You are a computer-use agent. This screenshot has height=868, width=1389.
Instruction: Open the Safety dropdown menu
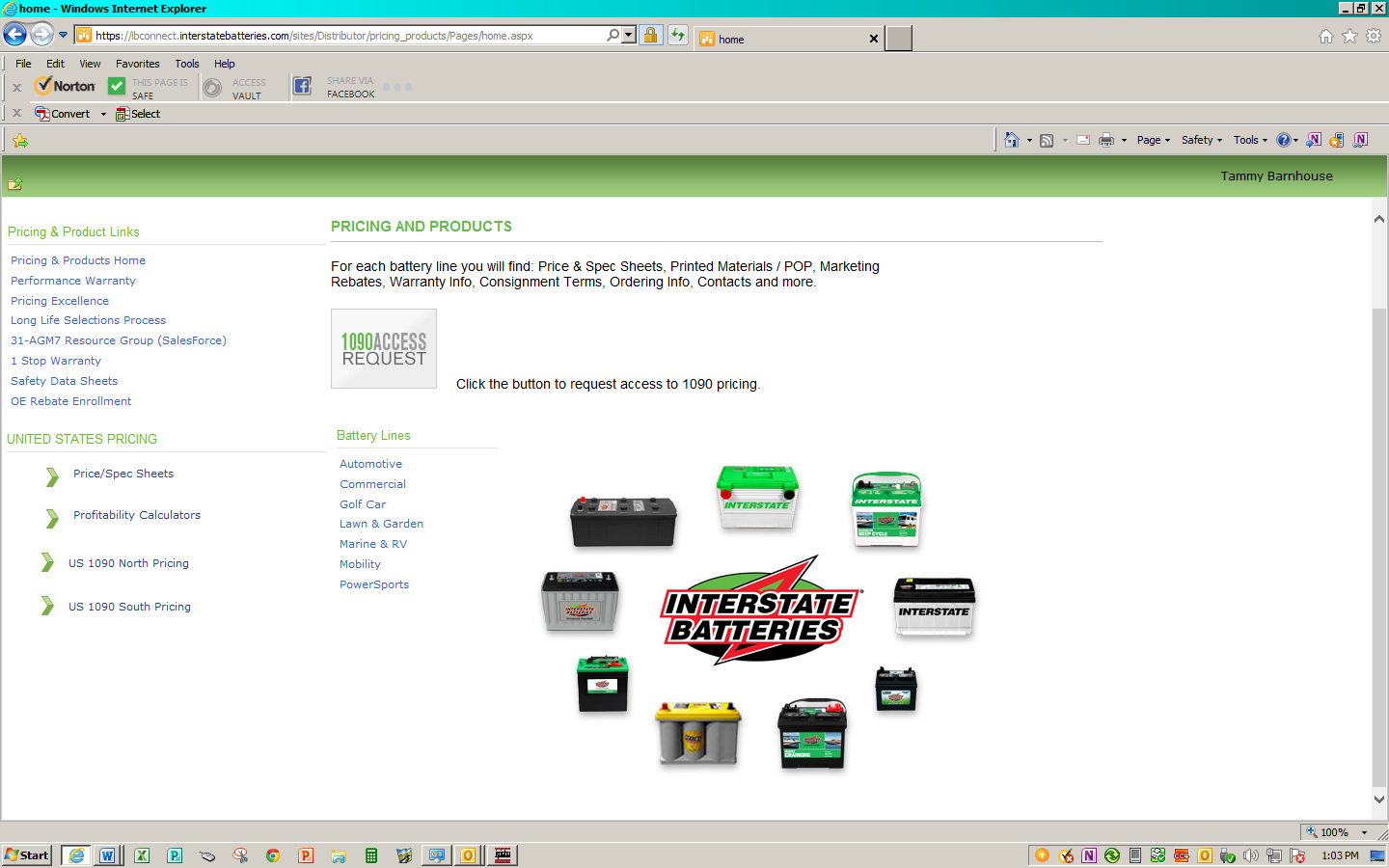pos(1202,140)
